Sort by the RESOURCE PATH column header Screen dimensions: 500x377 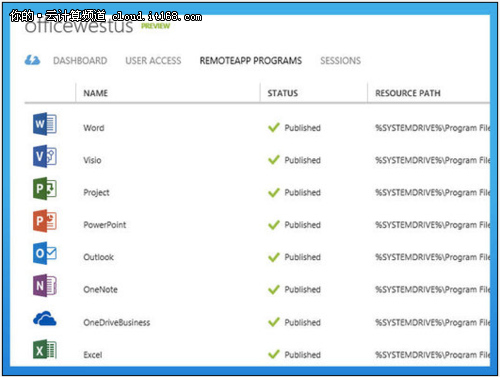point(408,93)
